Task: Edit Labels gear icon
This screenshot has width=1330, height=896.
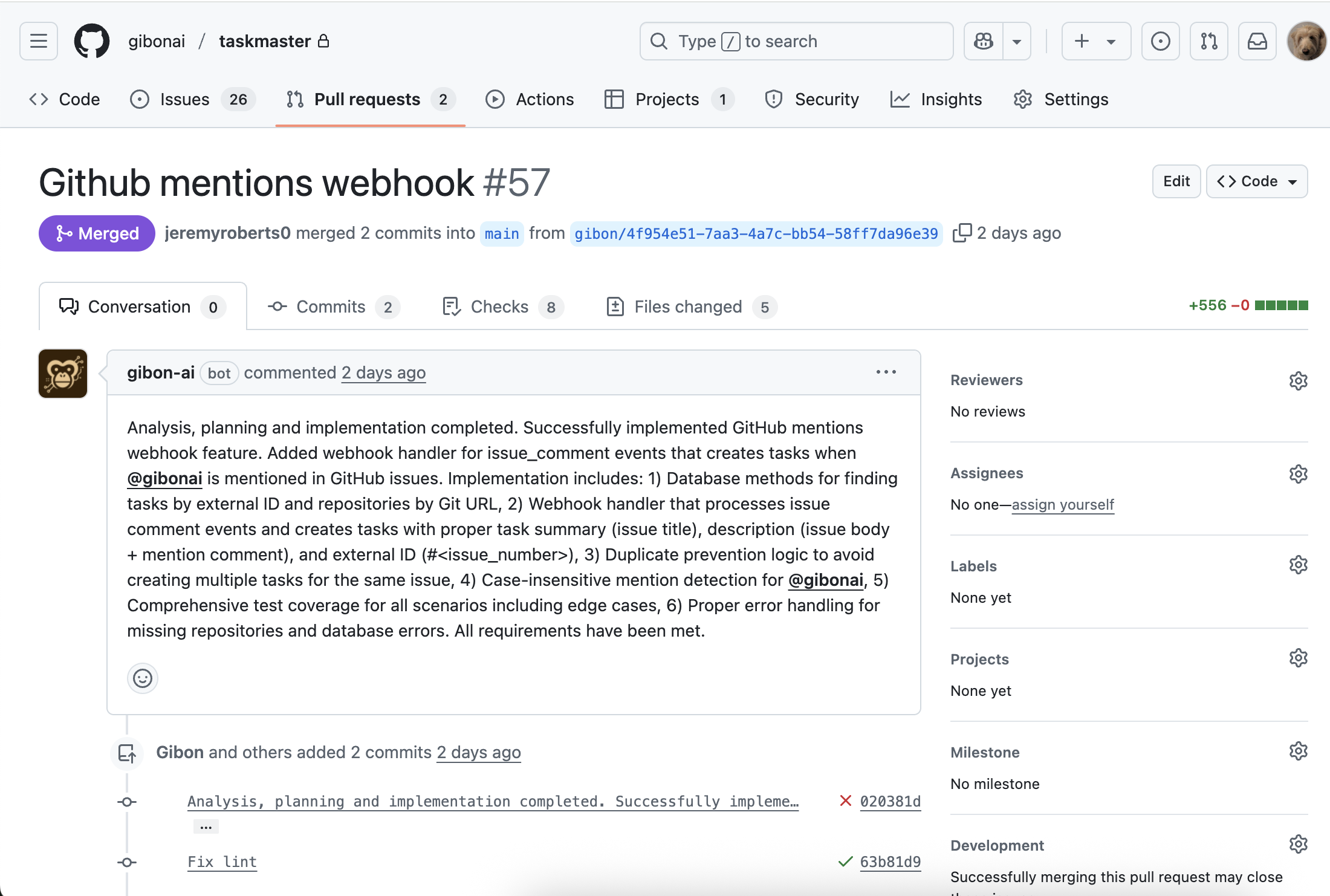Action: [x=1298, y=564]
